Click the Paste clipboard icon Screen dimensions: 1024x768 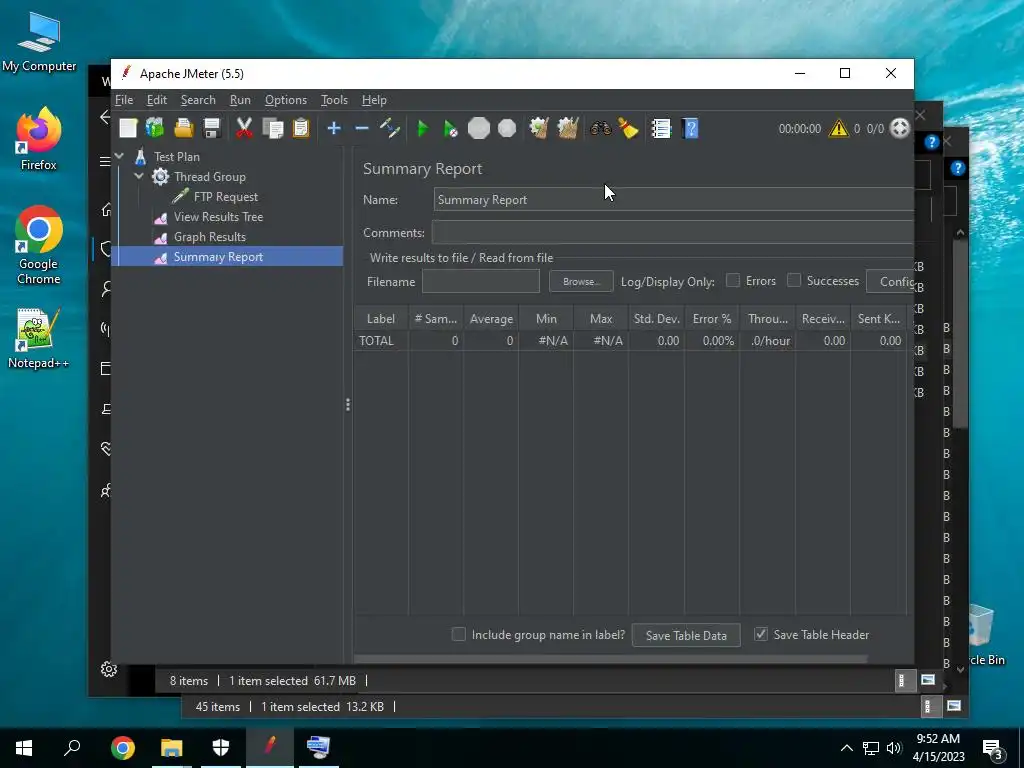point(300,128)
